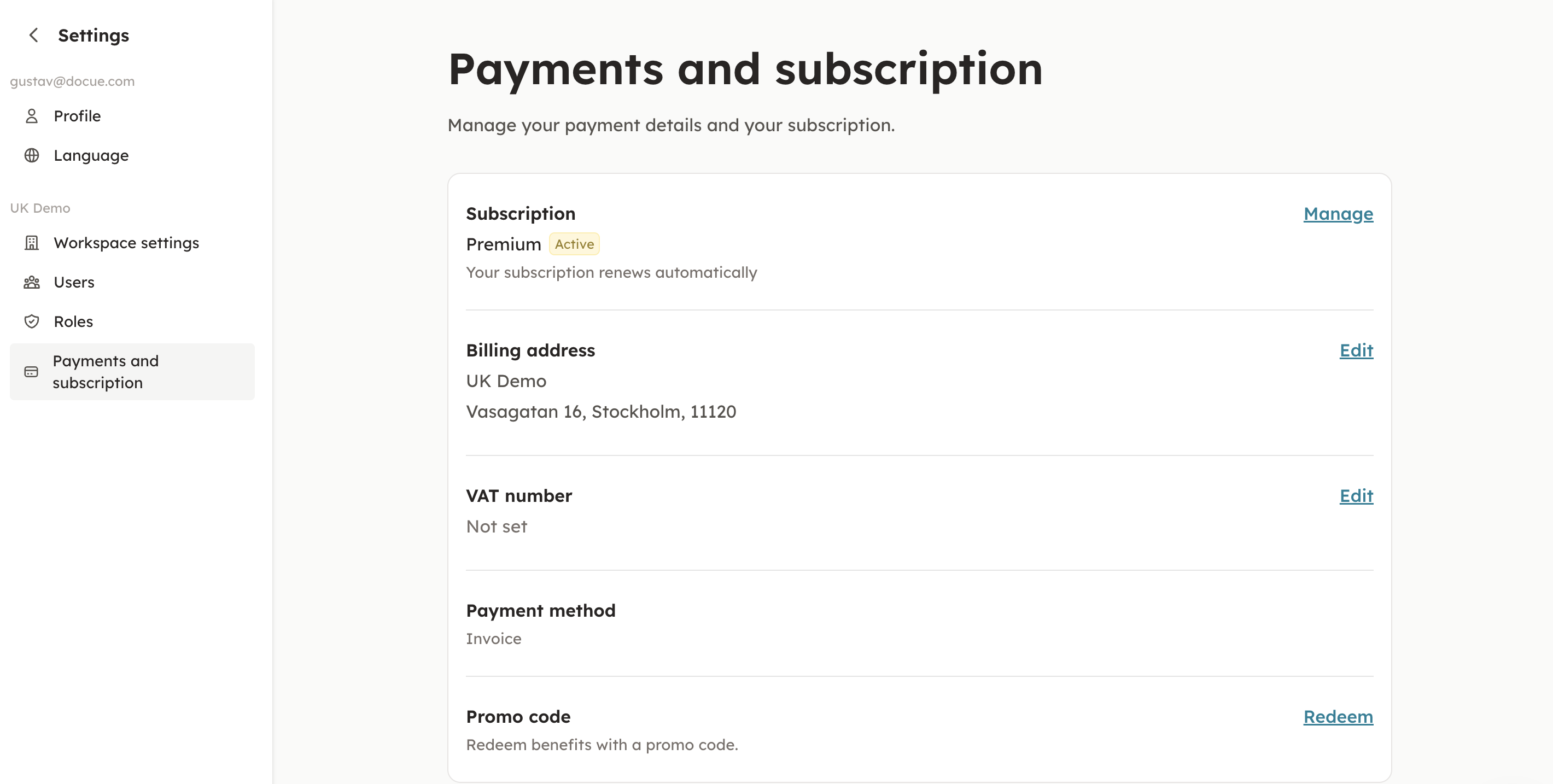Click the Payments credit card icon

pyautogui.click(x=31, y=372)
